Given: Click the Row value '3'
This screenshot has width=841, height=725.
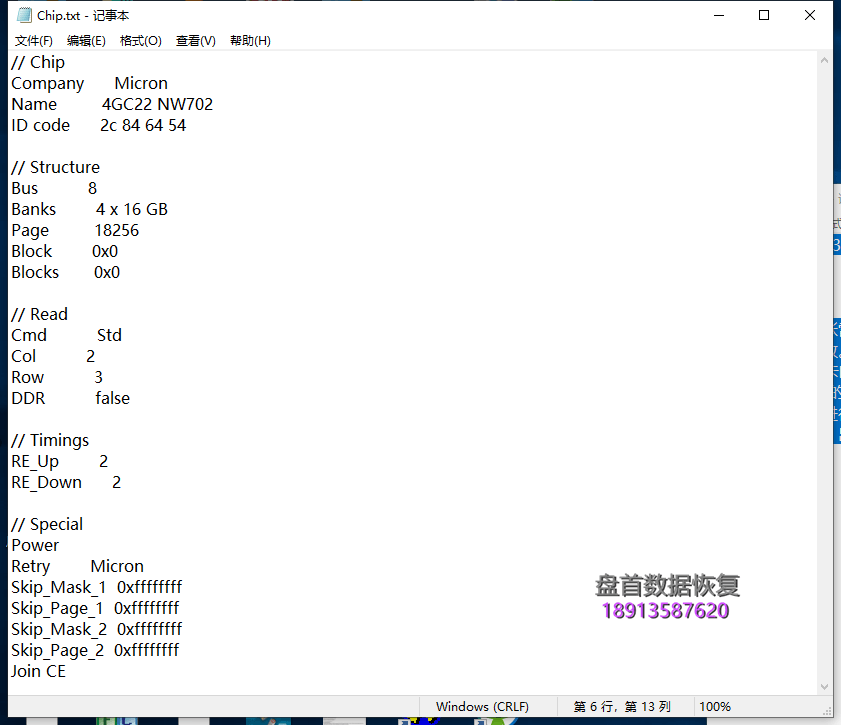Looking at the screenshot, I should tap(98, 377).
